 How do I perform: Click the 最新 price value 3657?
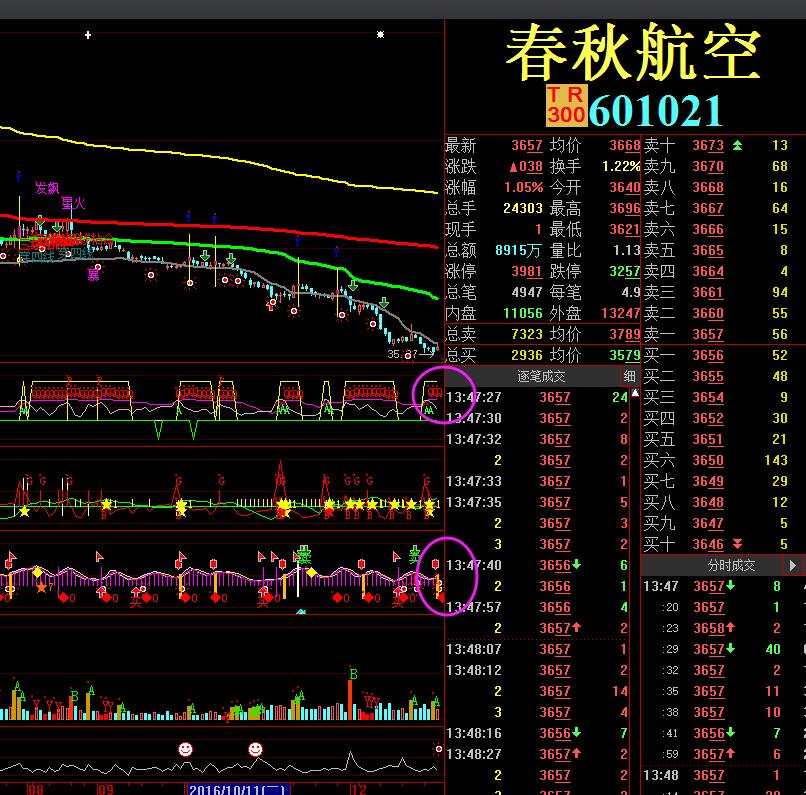[527, 145]
